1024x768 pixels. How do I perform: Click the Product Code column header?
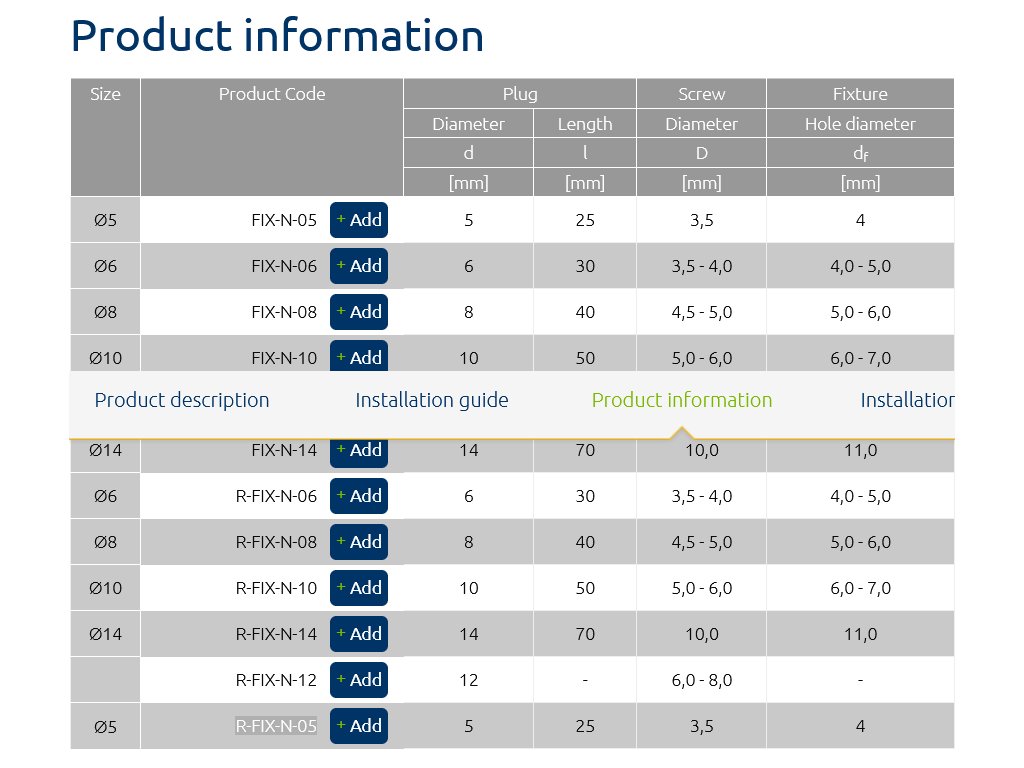[x=272, y=94]
